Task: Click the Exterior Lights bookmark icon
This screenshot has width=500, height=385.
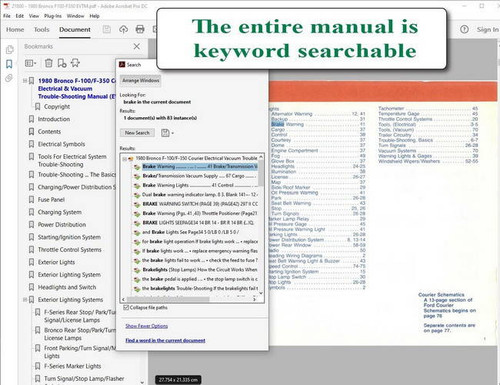Action: coord(31,262)
